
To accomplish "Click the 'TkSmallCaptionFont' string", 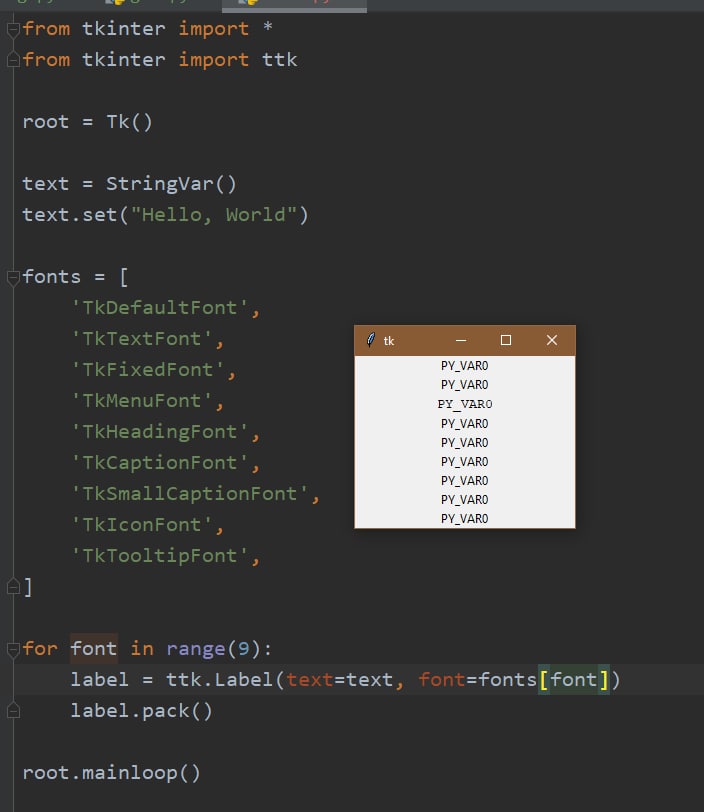I will coord(190,494).
